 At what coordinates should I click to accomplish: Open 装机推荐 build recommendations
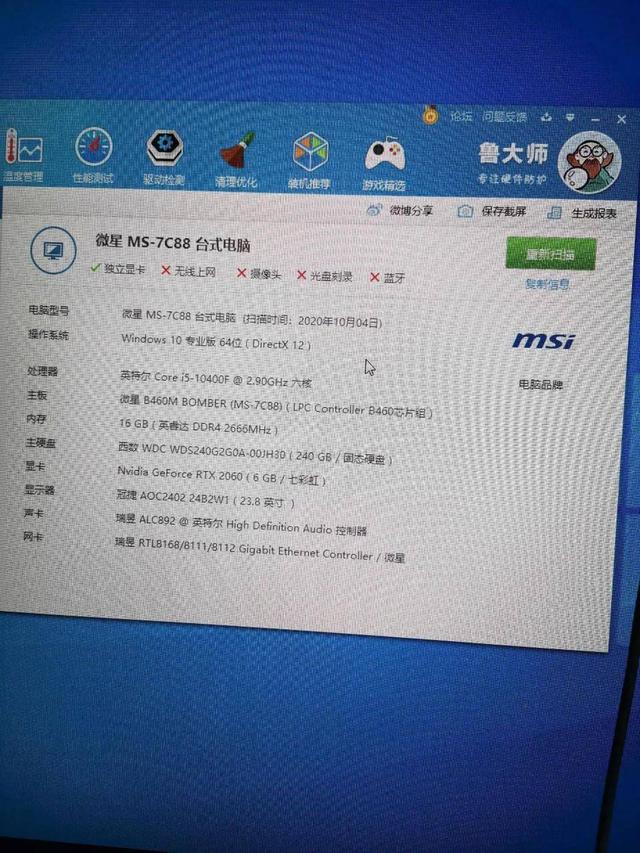coord(309,162)
